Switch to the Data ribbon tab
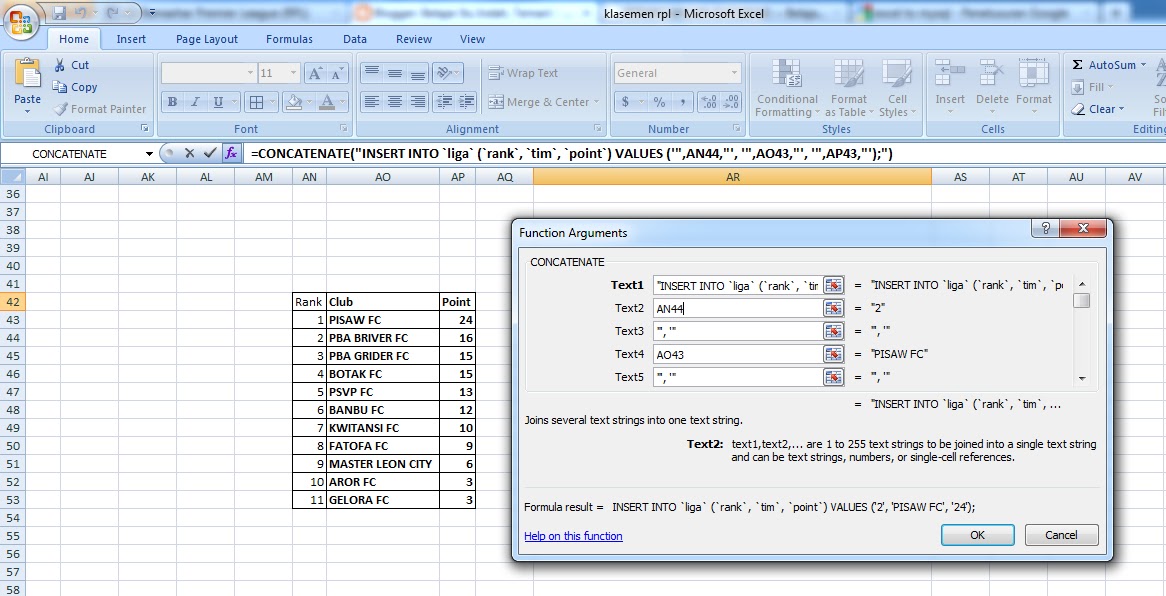Screen dimensions: 1166x596 point(354,39)
